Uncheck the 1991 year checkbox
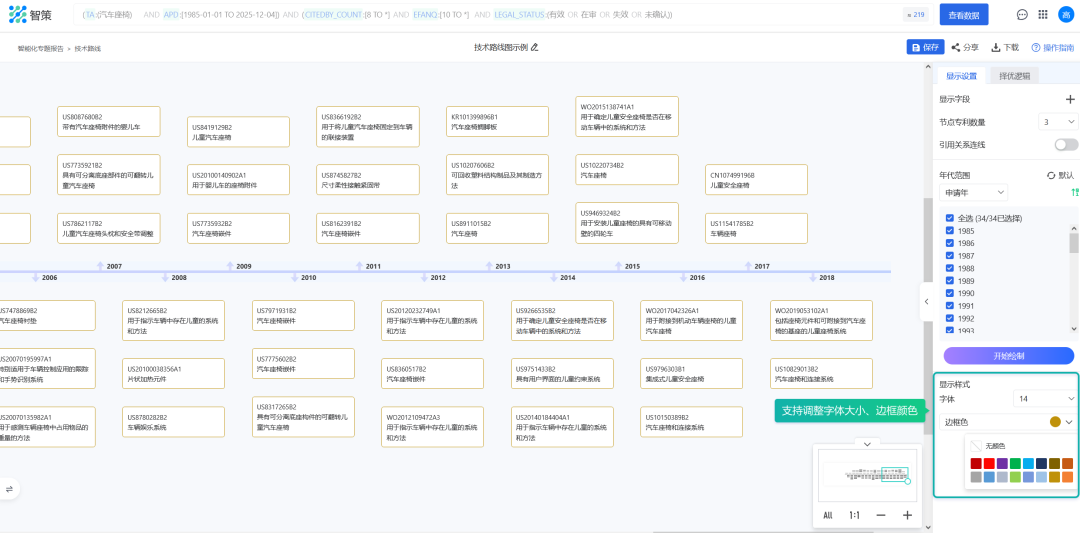Viewport: 1080px width, 533px height. (950, 306)
